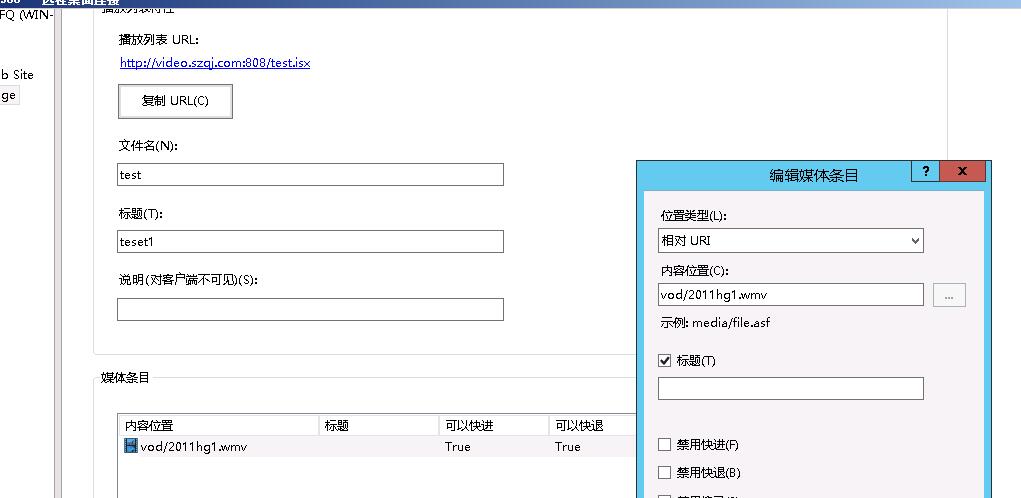
Task: Enable the 禁用快进(F) checkbox
Action: [x=664, y=445]
